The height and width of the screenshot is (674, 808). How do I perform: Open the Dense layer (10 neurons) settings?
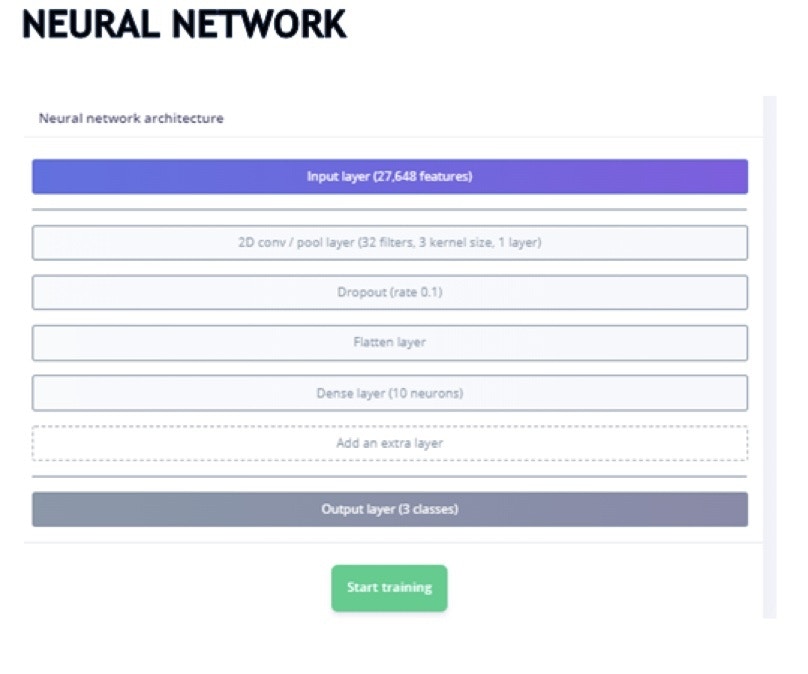click(x=390, y=393)
